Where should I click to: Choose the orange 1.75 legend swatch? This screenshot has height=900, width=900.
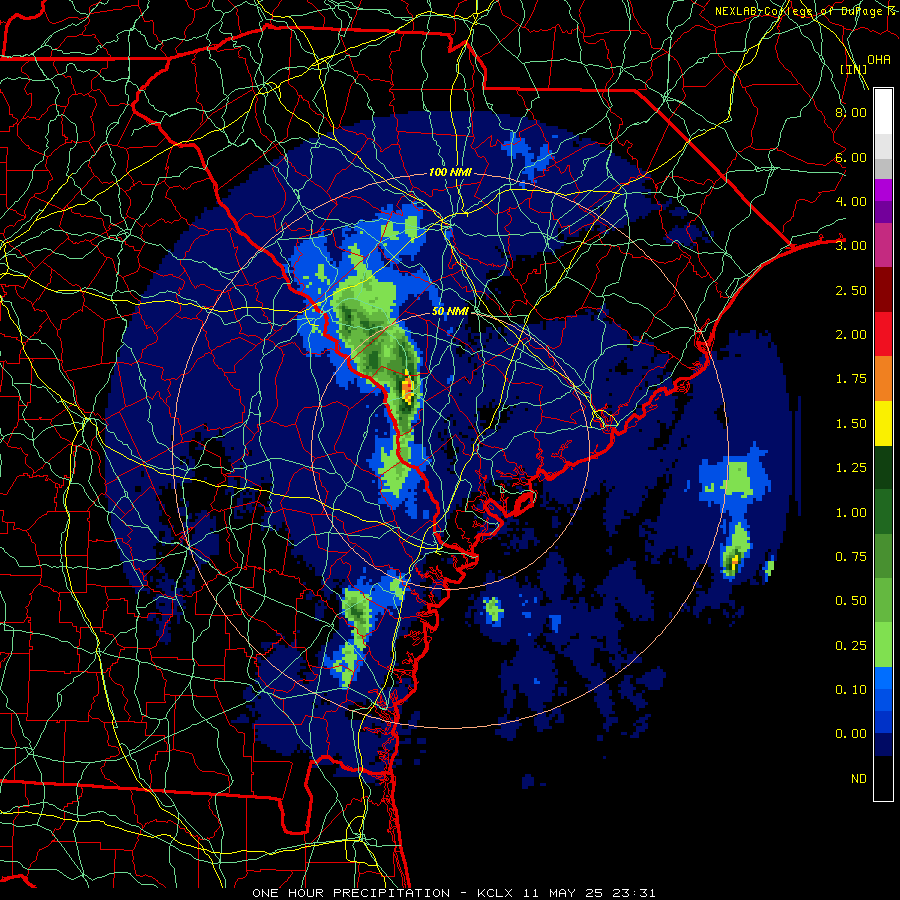[883, 378]
